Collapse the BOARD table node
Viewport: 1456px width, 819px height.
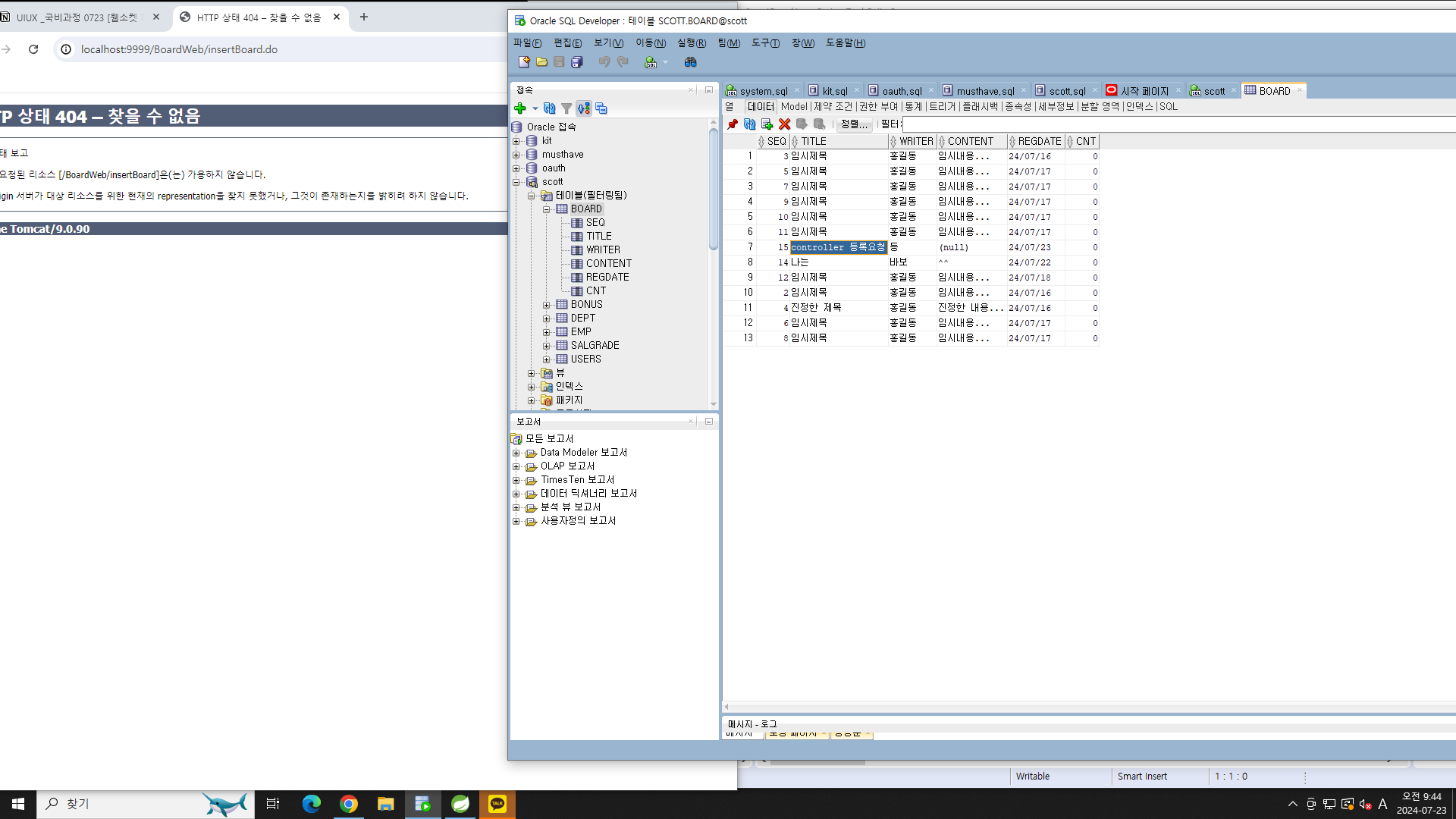click(546, 209)
